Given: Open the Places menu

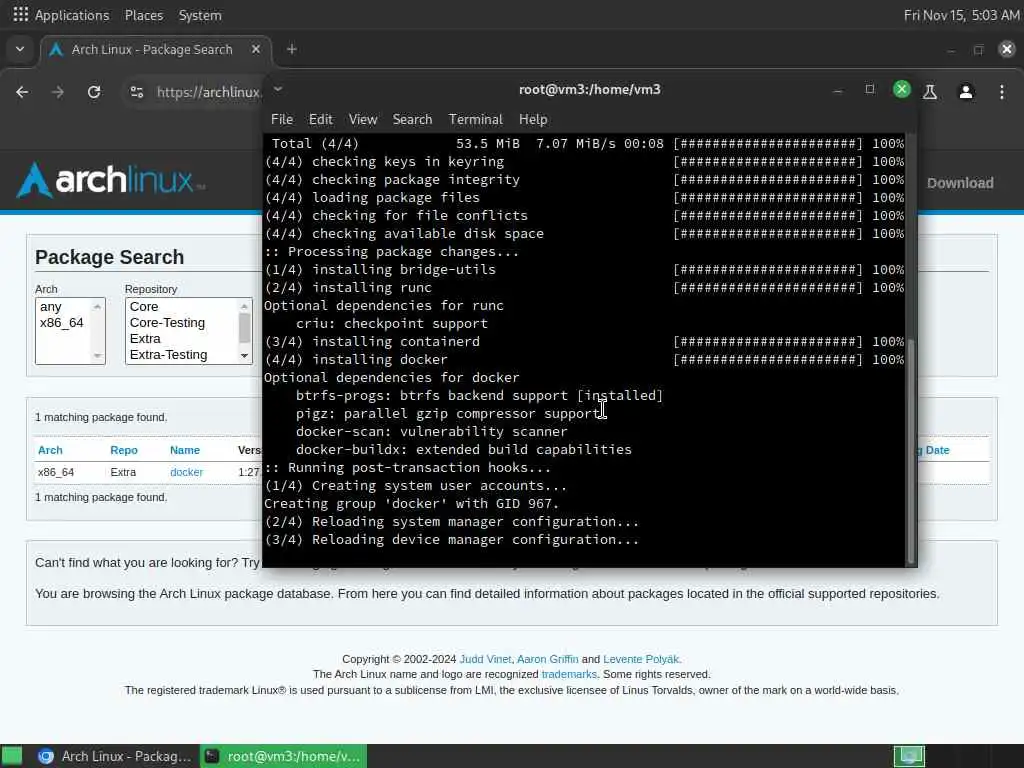Looking at the screenshot, I should [x=144, y=15].
